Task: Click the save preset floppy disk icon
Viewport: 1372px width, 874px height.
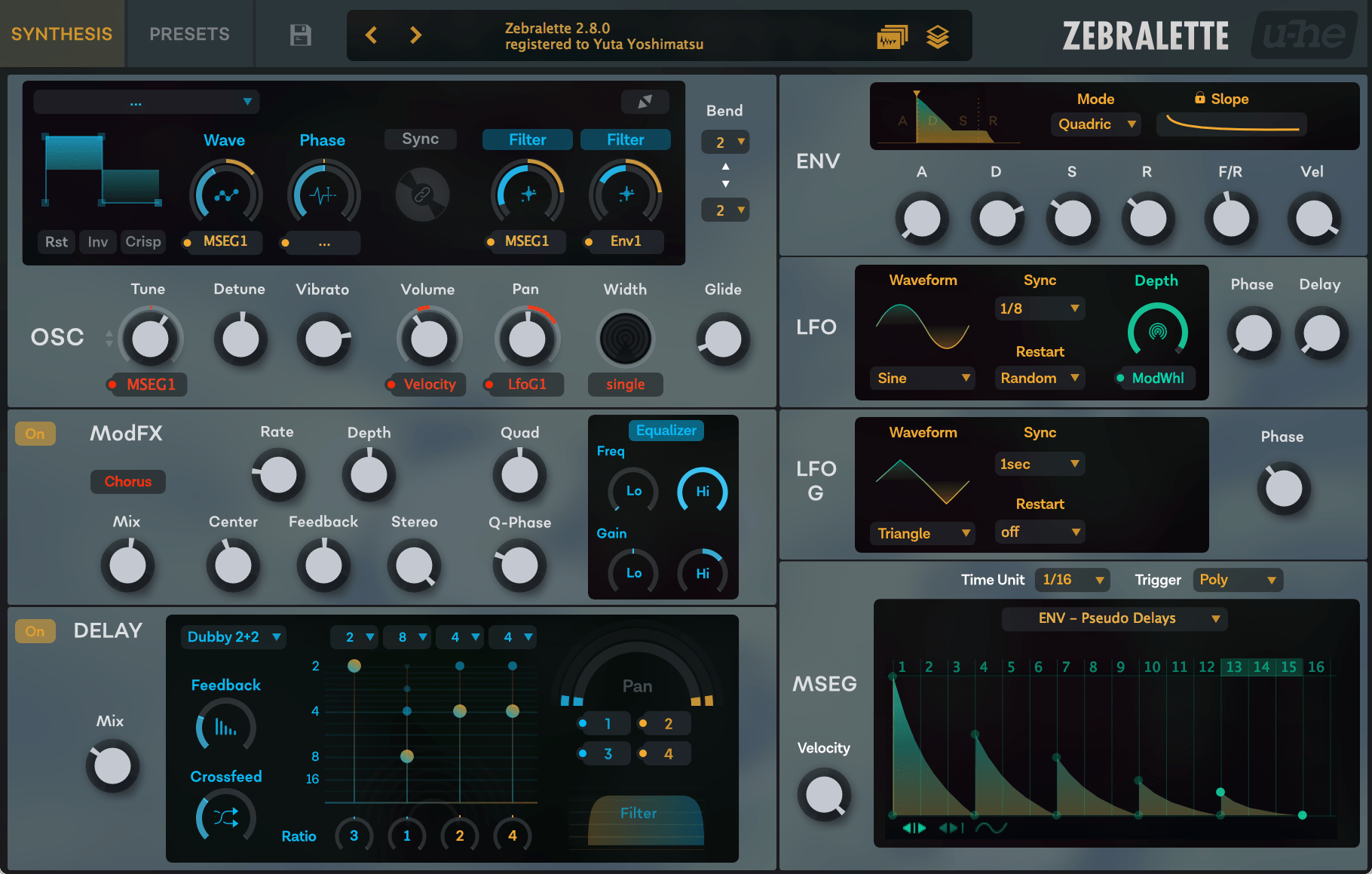Action: click(300, 35)
